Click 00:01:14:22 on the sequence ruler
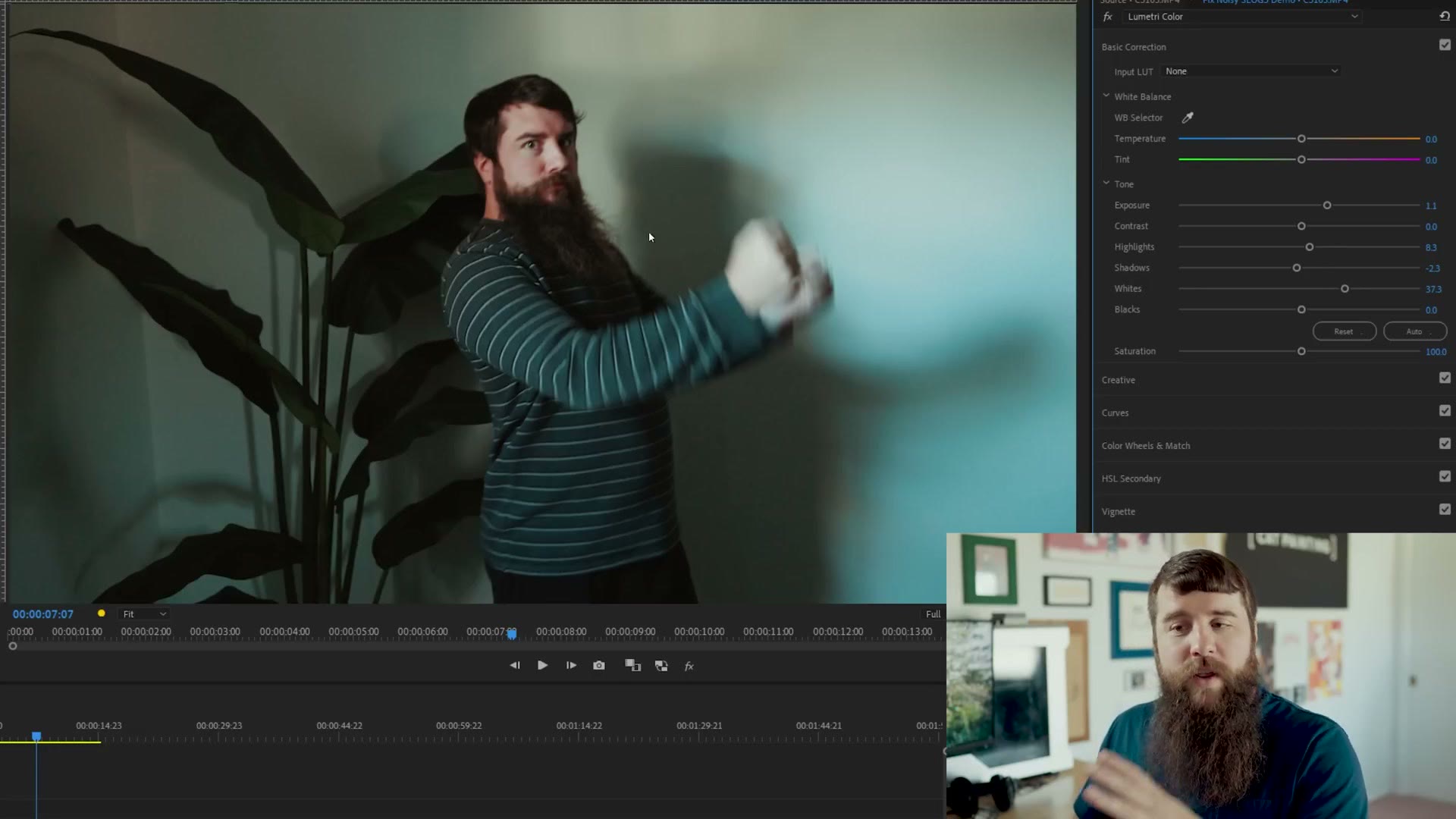This screenshot has height=819, width=1456. pyautogui.click(x=579, y=726)
